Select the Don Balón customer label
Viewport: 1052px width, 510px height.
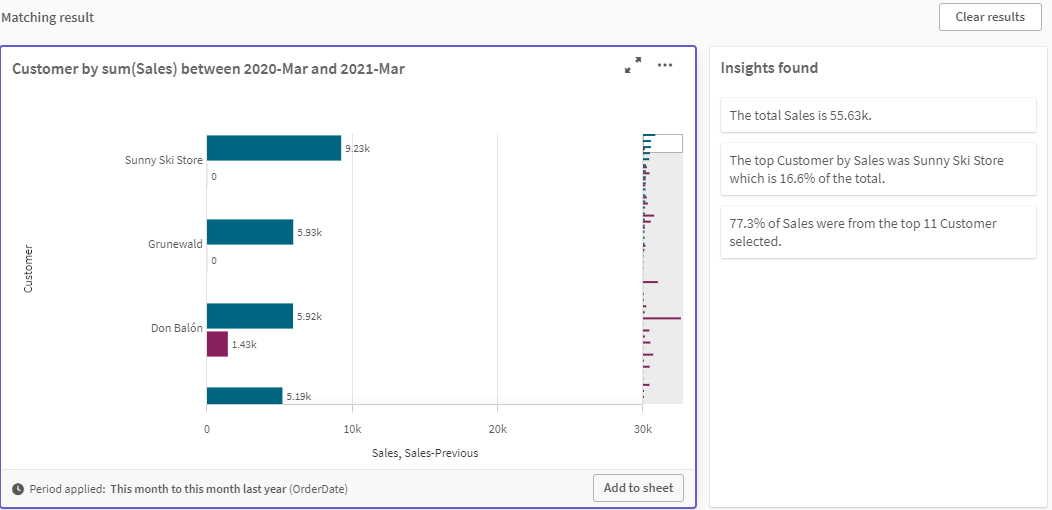176,328
